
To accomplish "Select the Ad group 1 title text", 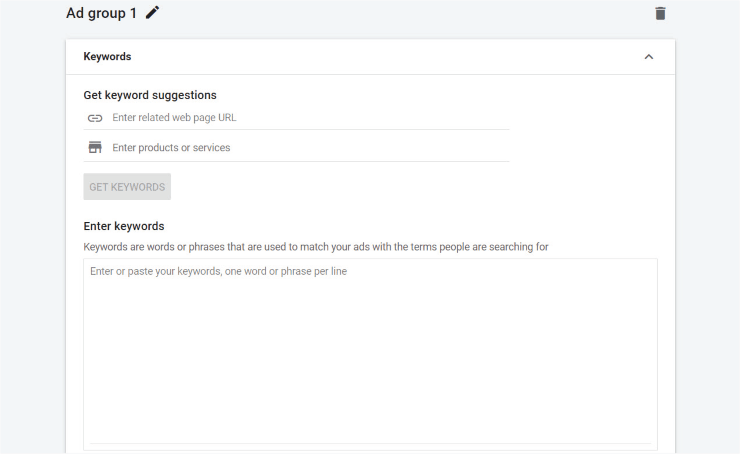I will tap(101, 13).
